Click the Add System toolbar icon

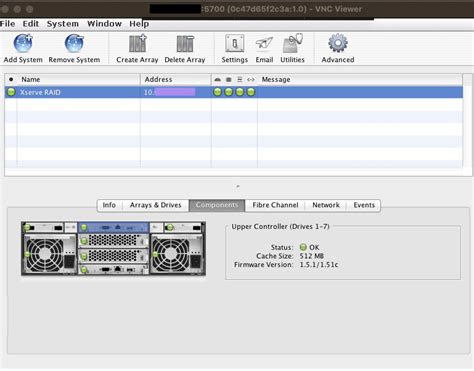[23, 43]
